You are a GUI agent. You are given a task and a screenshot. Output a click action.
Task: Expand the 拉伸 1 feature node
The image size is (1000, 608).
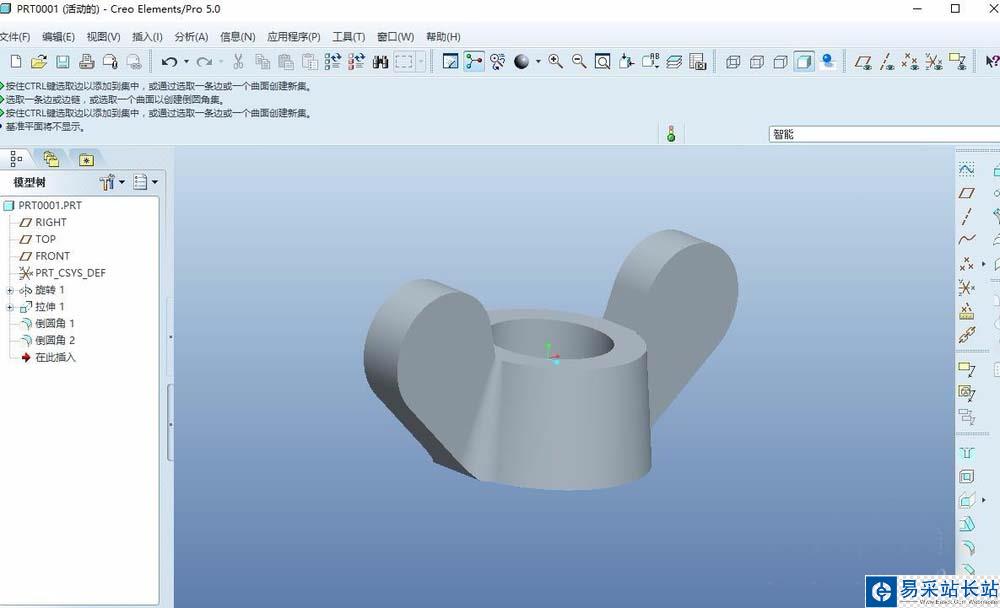[10, 308]
